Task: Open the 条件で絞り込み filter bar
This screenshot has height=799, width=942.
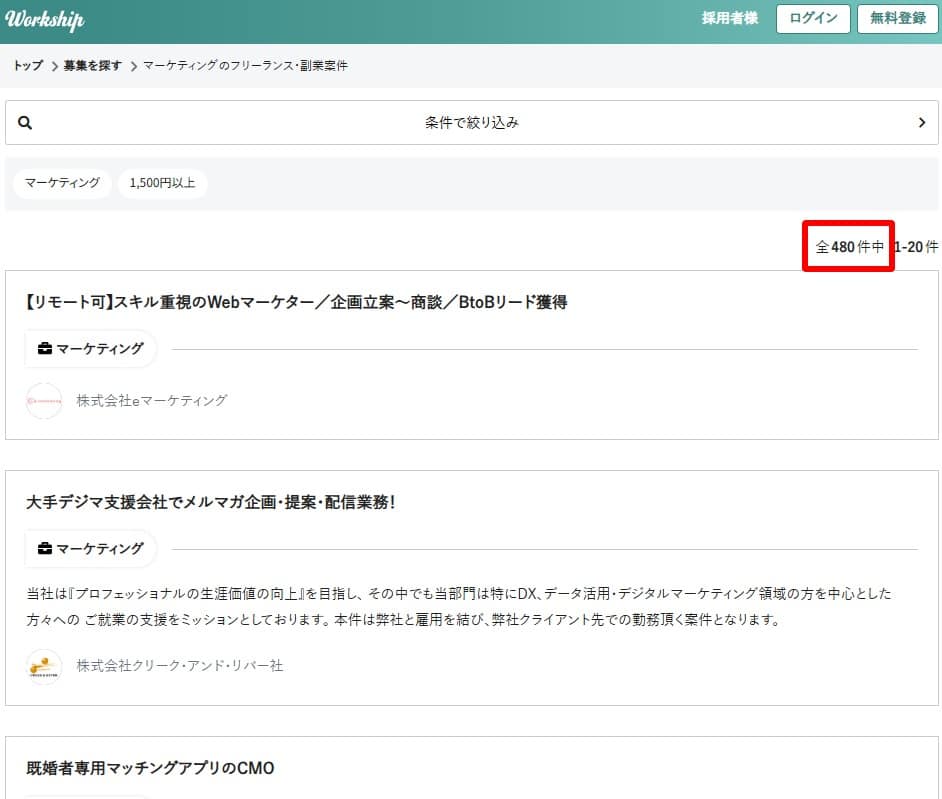Action: tap(471, 123)
